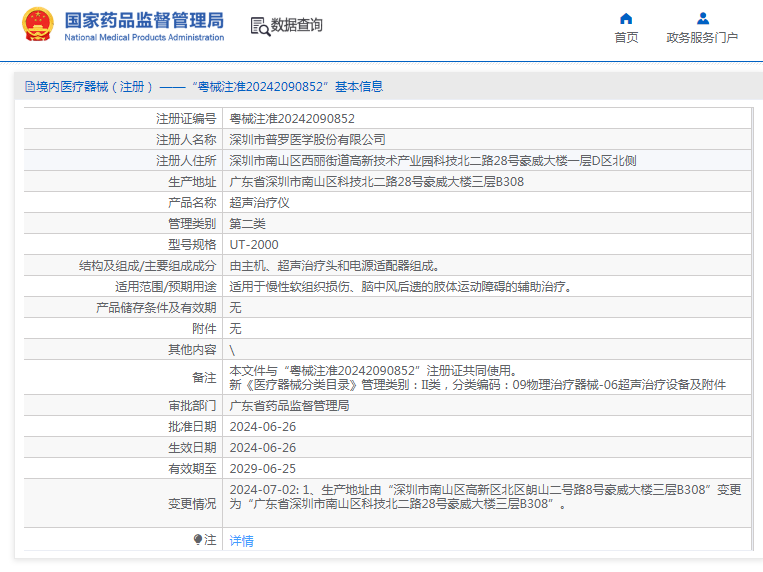763x572 pixels.
Task: Select approval department 广东省药品监督管理局
Action: [290, 406]
